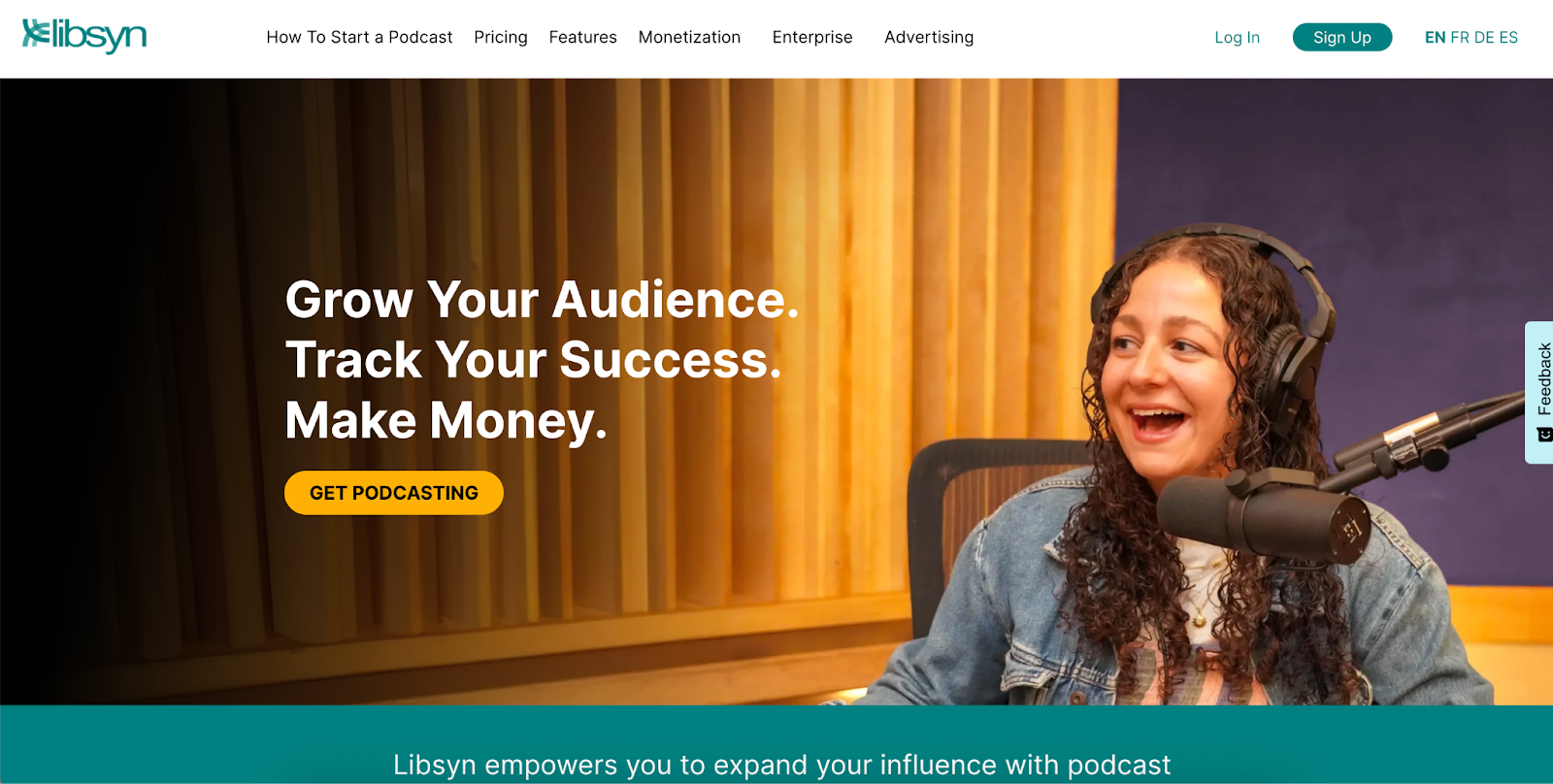Switch site language to DE
This screenshot has height=784, width=1553.
[x=1484, y=37]
